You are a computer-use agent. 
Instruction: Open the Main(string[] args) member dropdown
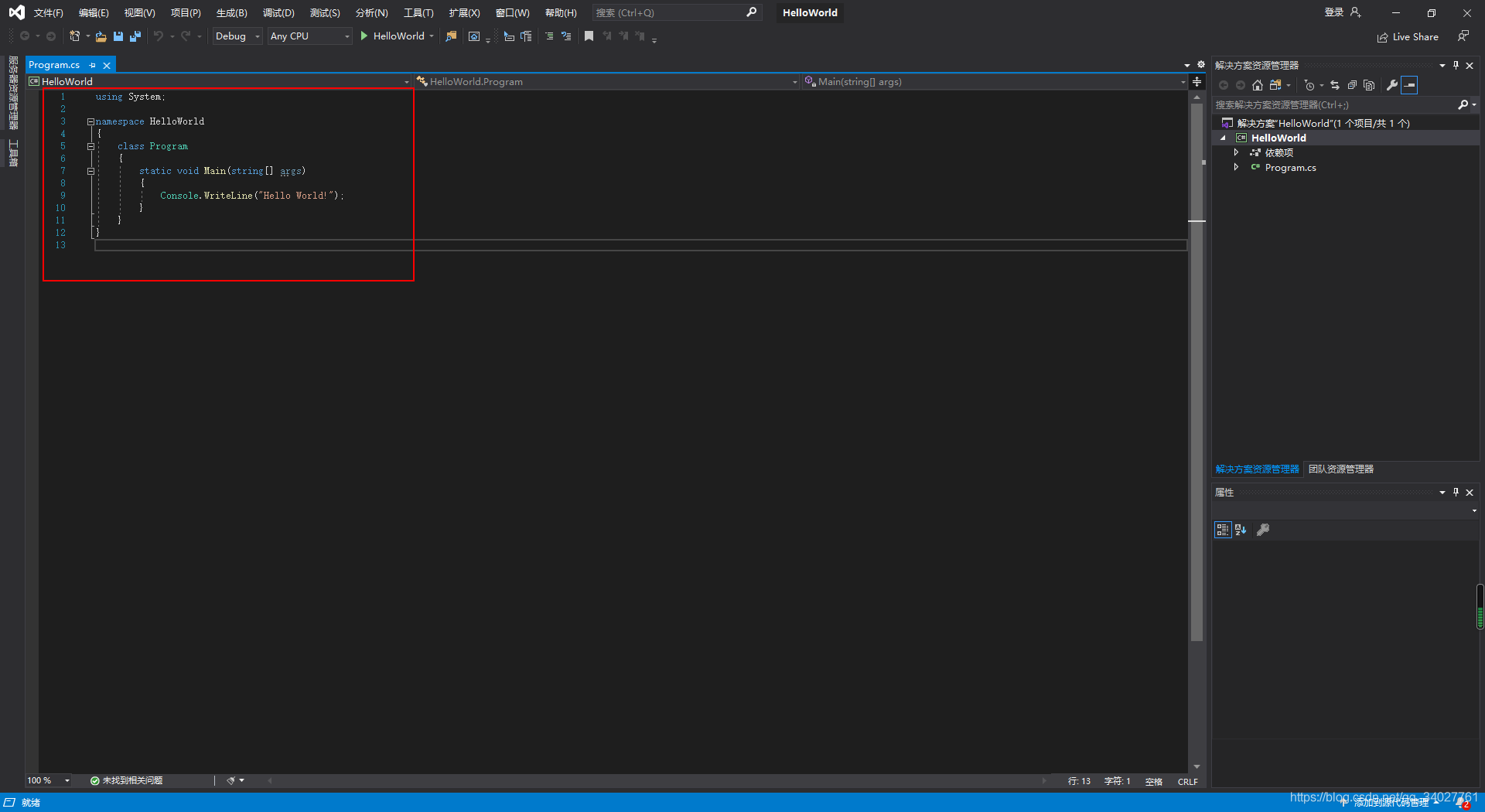tap(995, 81)
